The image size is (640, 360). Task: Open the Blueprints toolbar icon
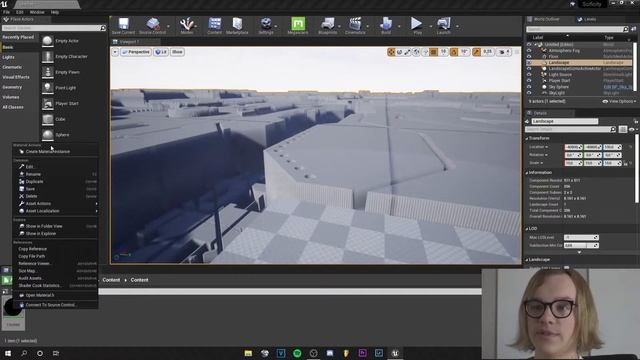pos(328,24)
